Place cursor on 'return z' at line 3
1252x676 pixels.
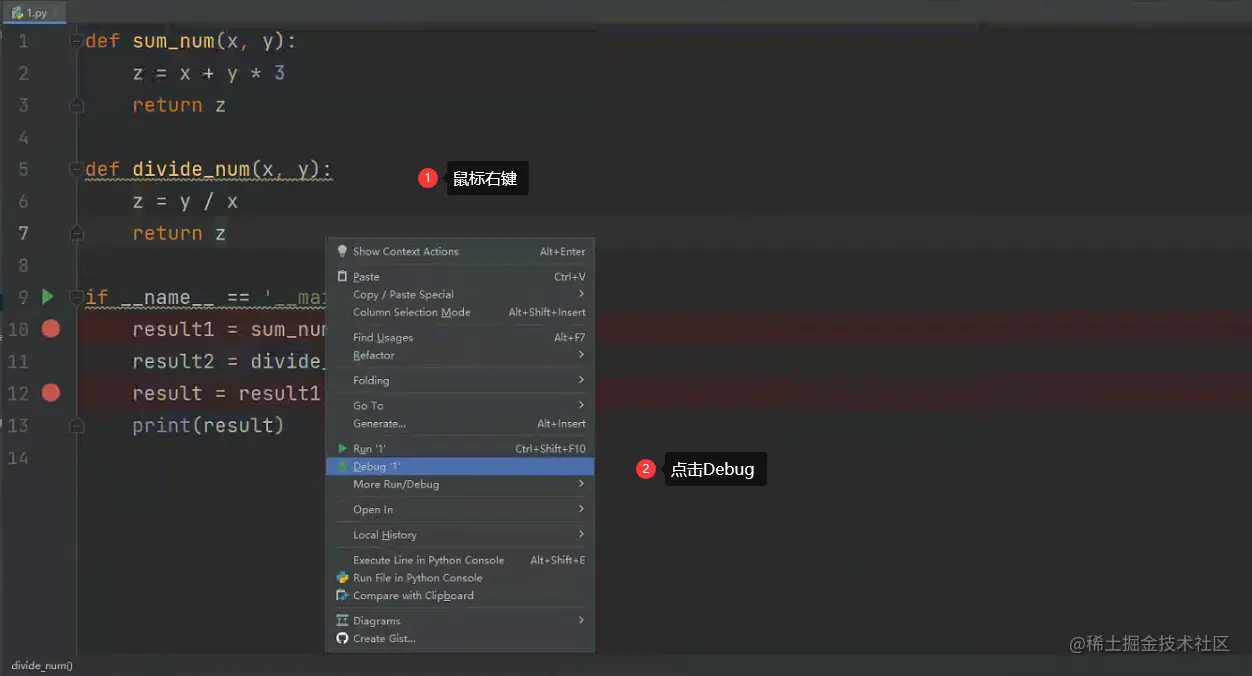pos(179,105)
